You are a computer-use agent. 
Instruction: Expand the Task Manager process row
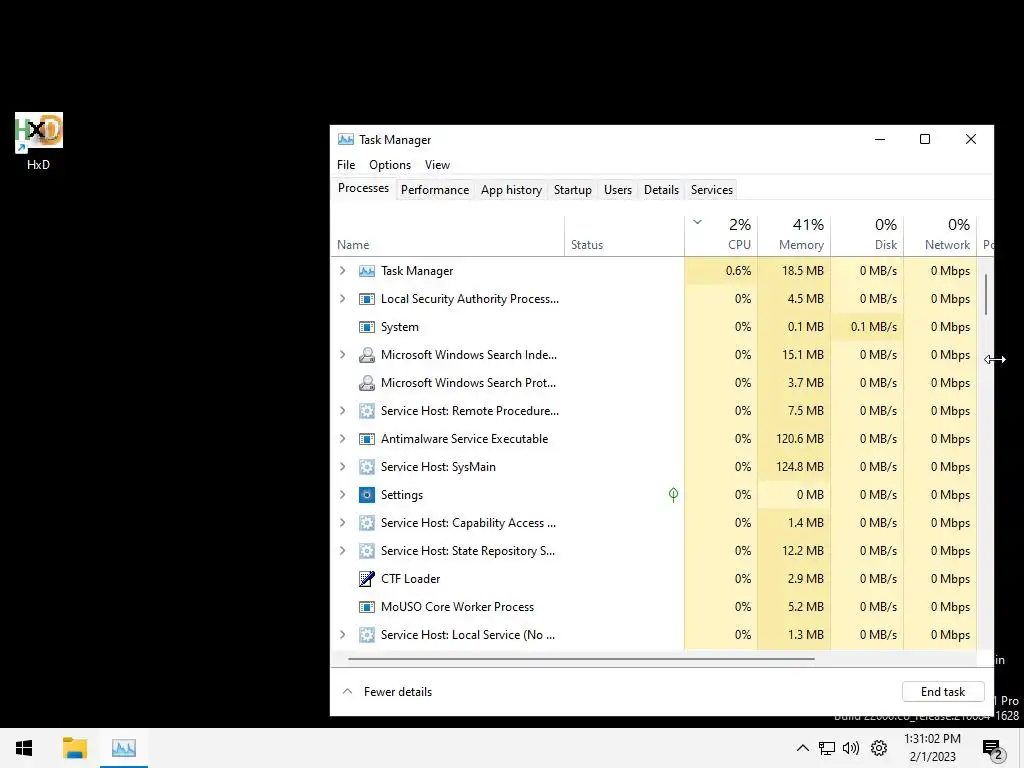(x=343, y=271)
